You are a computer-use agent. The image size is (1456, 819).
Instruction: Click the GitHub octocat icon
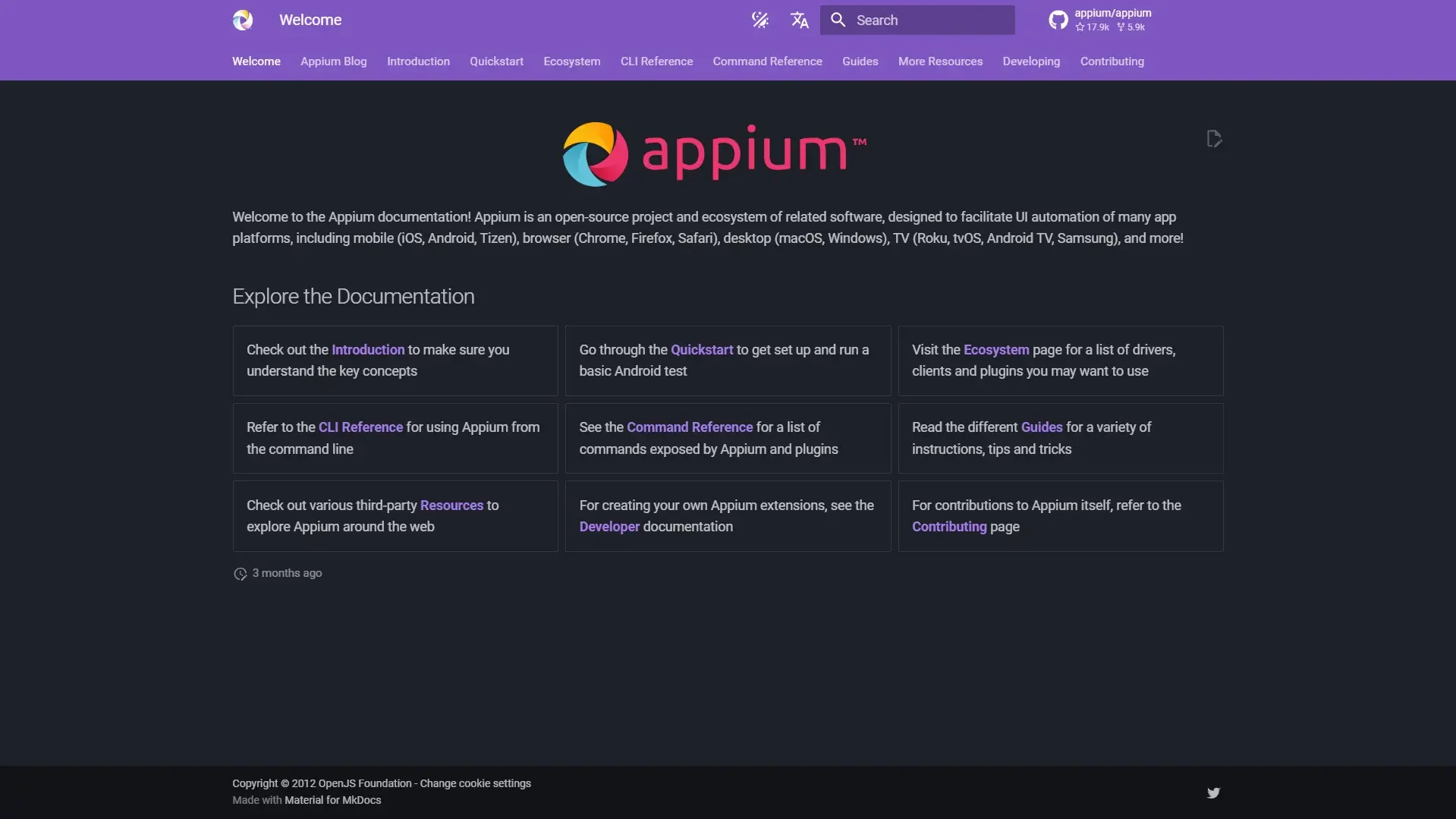pyautogui.click(x=1058, y=20)
